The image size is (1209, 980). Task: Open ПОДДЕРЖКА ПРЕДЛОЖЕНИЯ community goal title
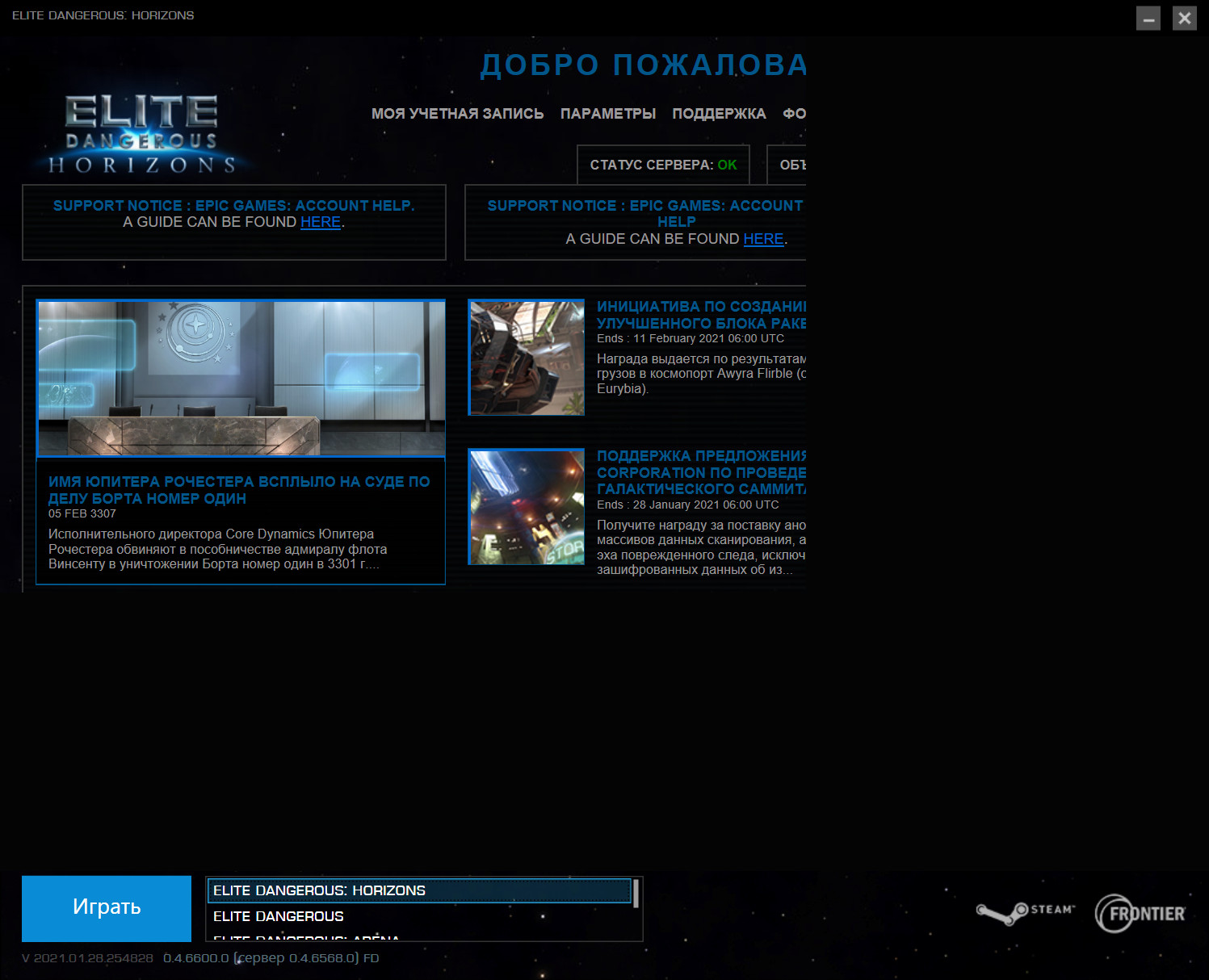(701, 472)
